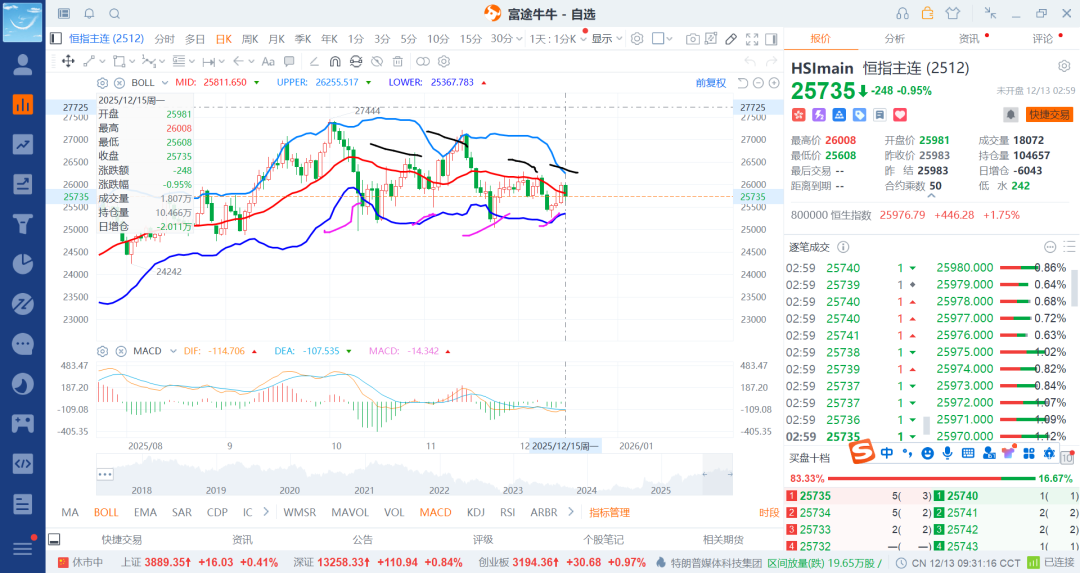Remove the MACD indicator with X icon

coord(121,351)
